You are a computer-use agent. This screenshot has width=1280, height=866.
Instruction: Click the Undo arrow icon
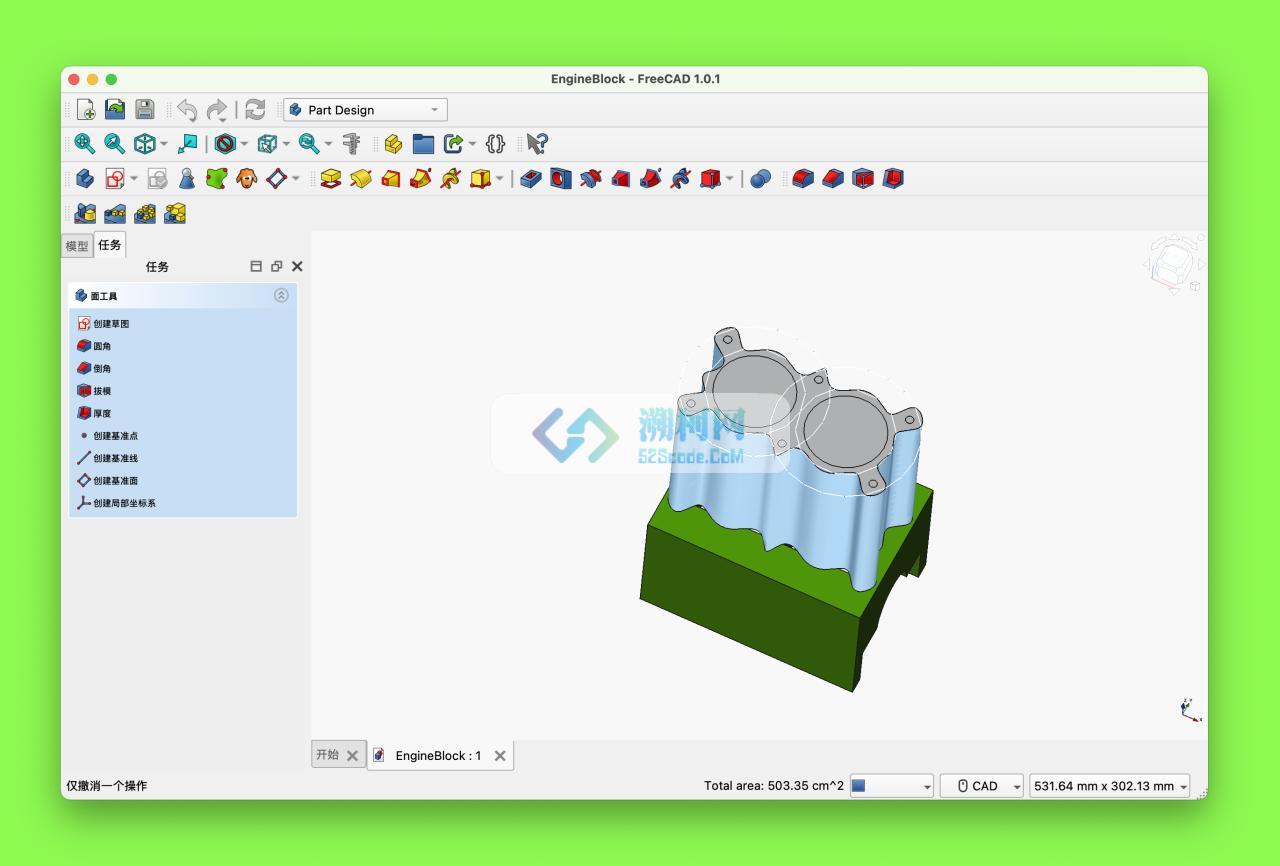click(x=187, y=110)
